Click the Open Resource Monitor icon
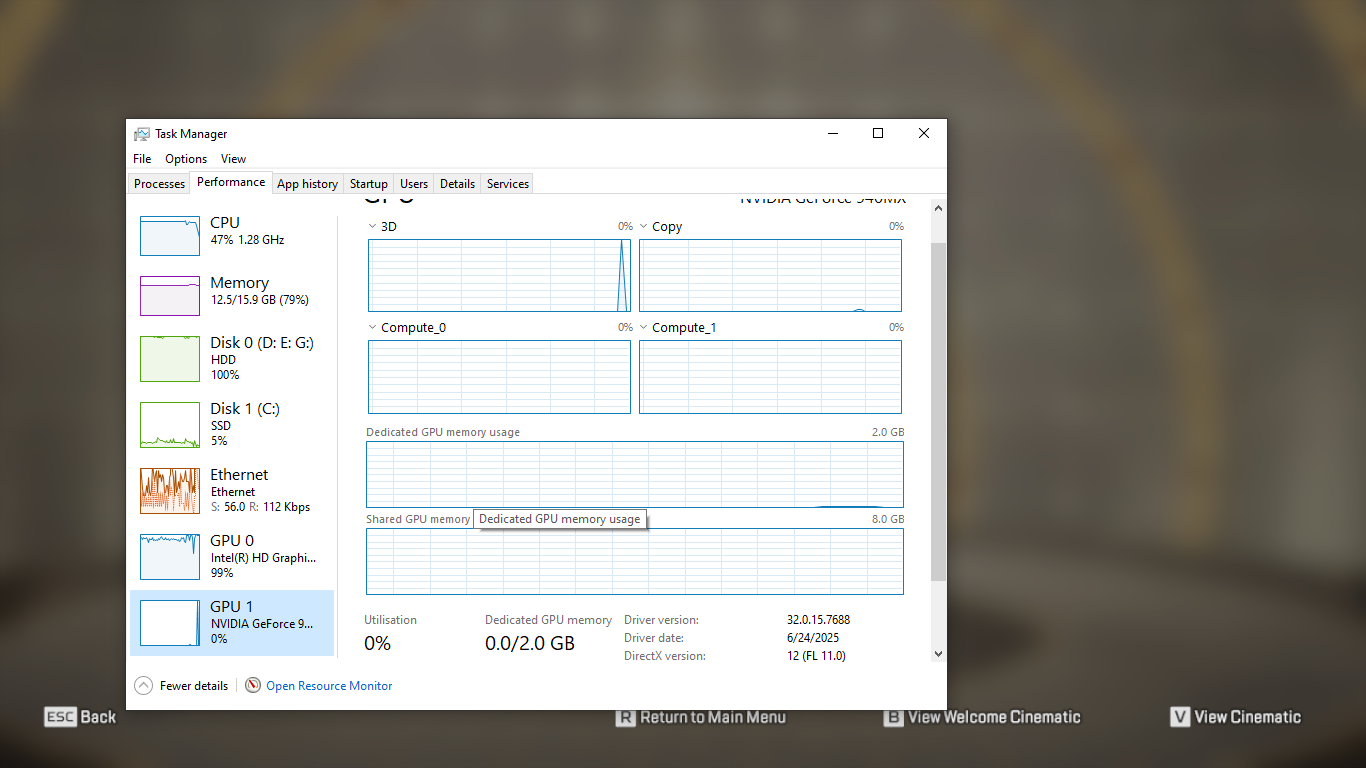The height and width of the screenshot is (768, 1366). [253, 686]
